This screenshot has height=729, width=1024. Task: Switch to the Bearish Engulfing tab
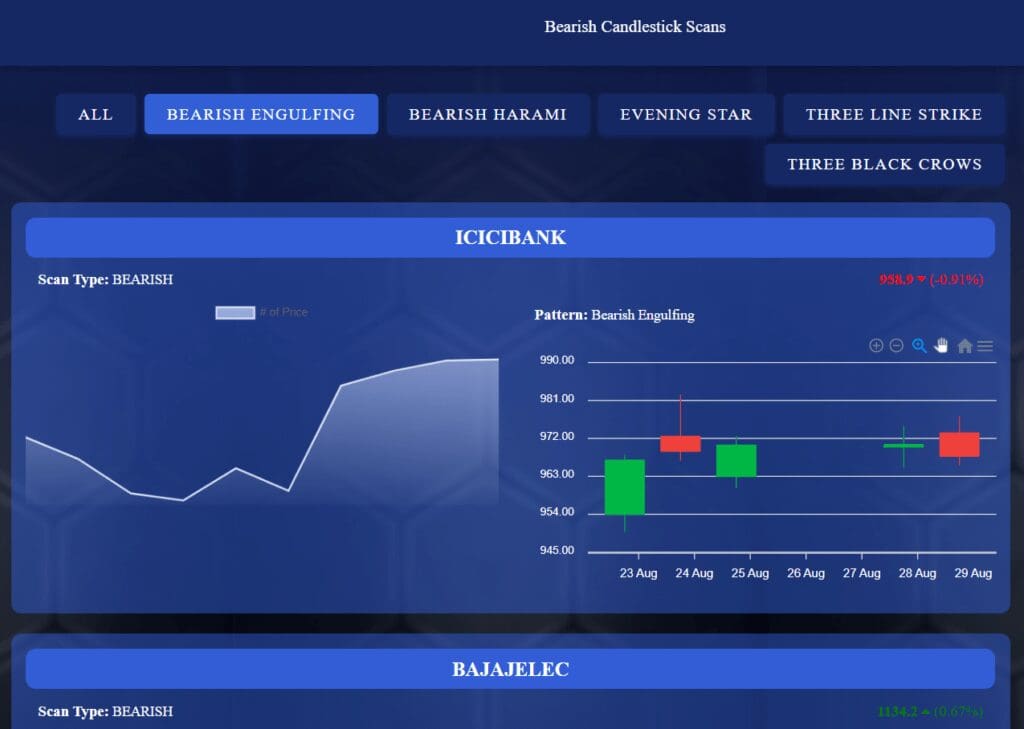coord(261,114)
